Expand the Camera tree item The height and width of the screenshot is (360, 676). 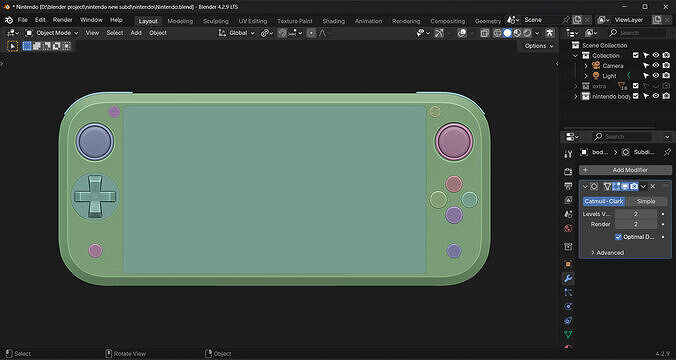pos(585,66)
